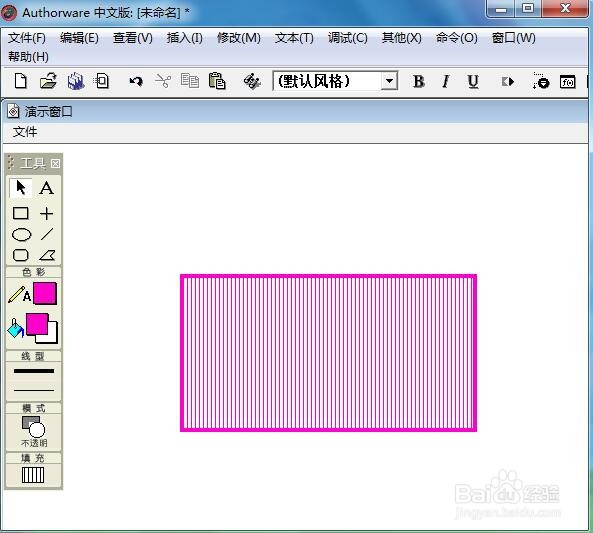Viewport: 593px width, 533px height.
Task: Click the 不透明 mode icon
Action: point(34,431)
